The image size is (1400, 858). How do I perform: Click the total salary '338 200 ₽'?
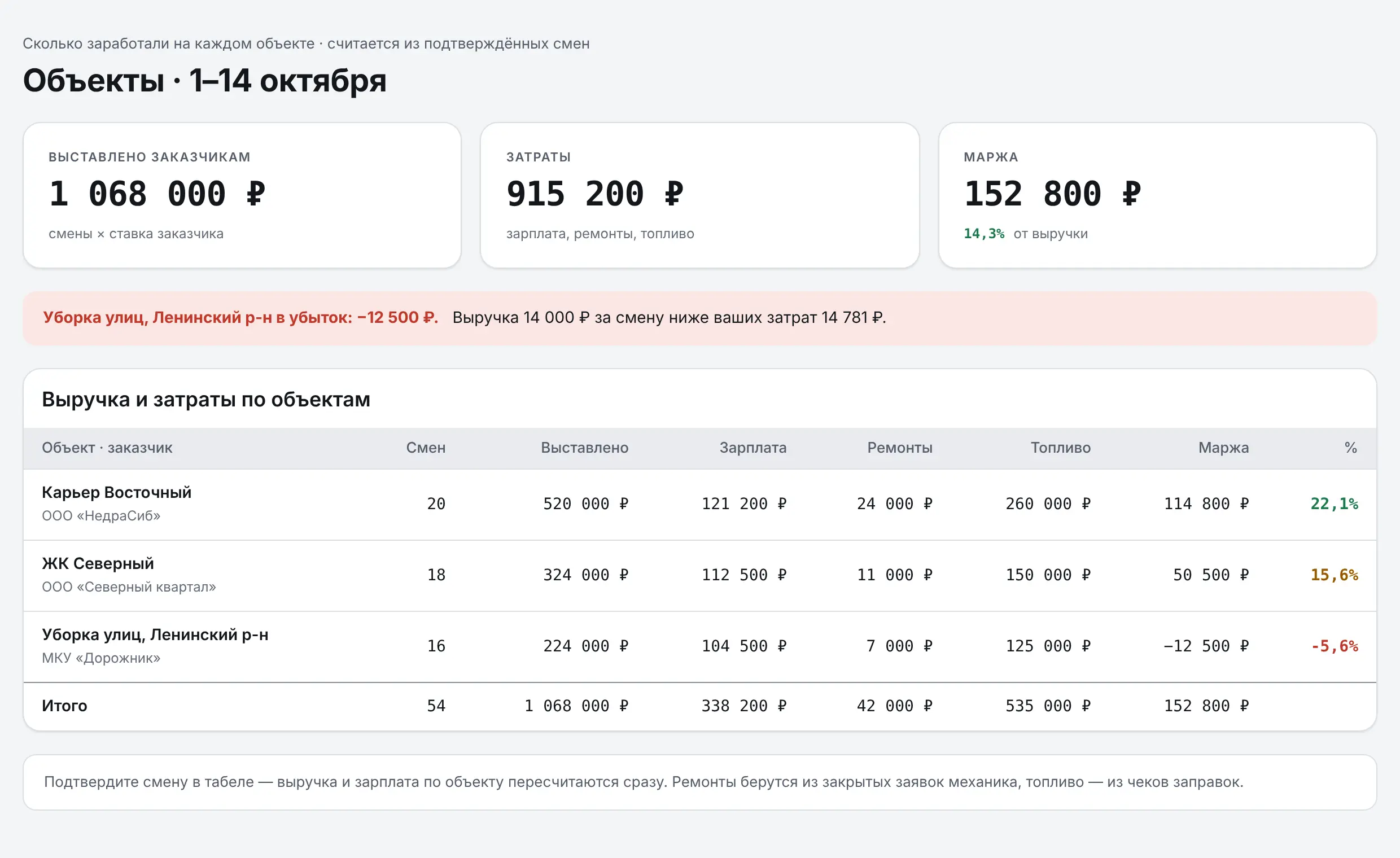coord(744,706)
